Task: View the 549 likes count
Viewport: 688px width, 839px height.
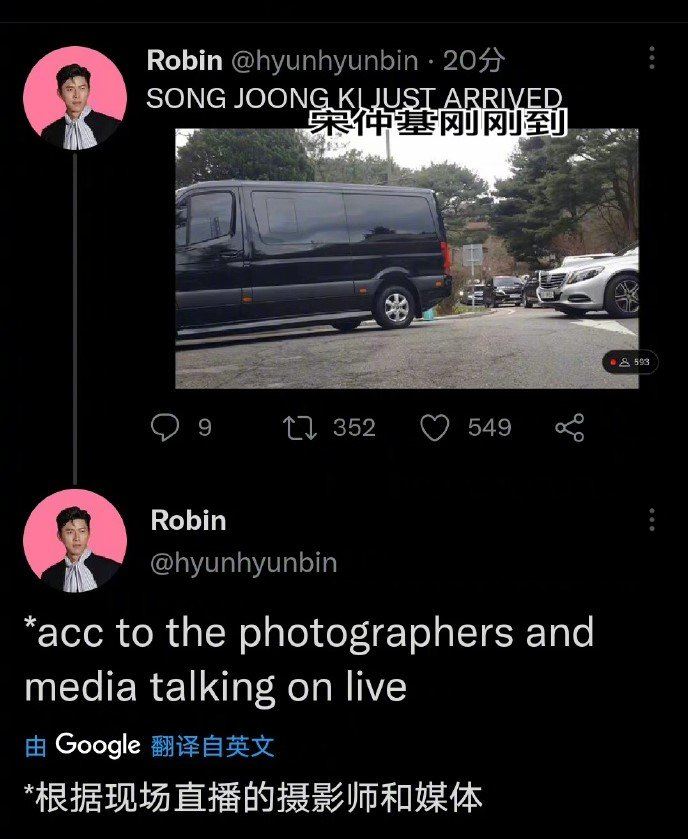Action: [x=490, y=428]
